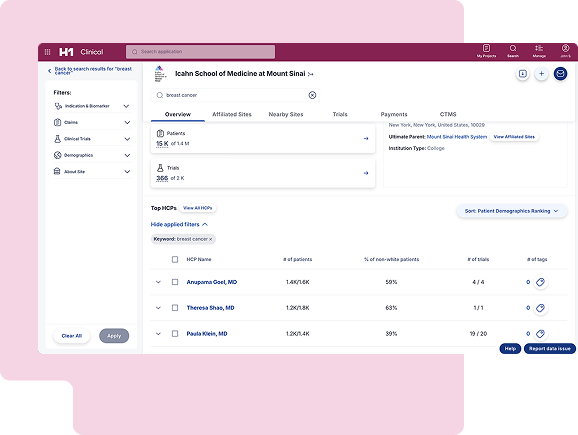Click the '% of non-white patients' header
Image resolution: width=578 pixels, height=435 pixels.
tap(391, 260)
